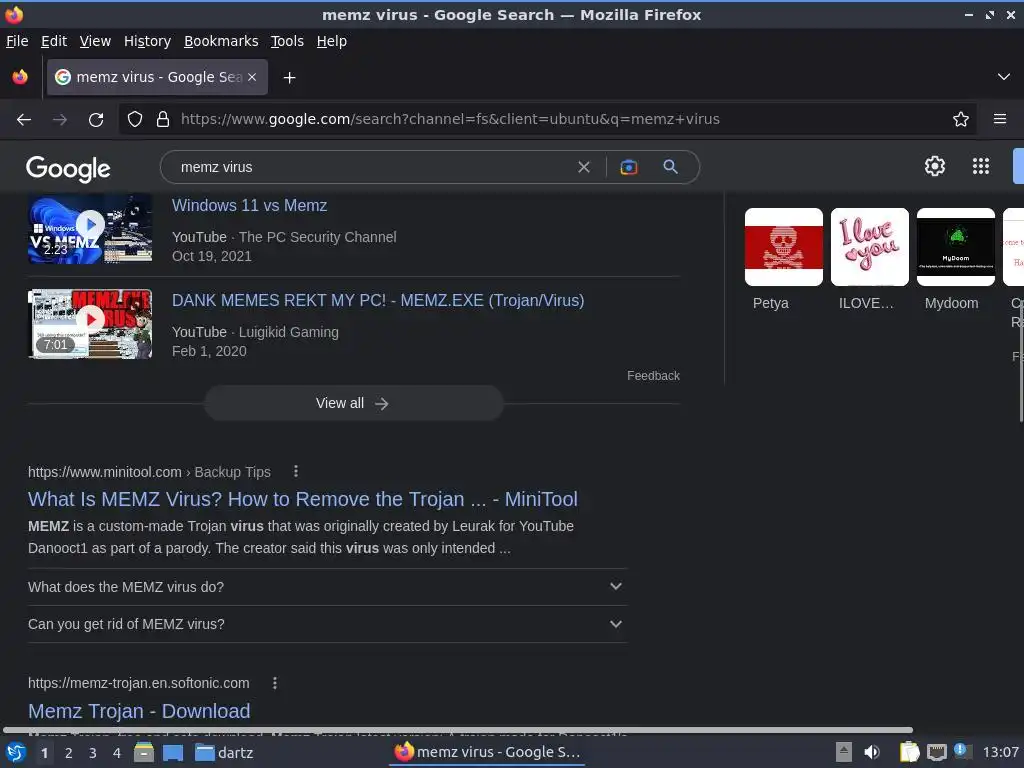Image resolution: width=1024 pixels, height=768 pixels.
Task: Open a new tab with the plus button
Action: click(x=289, y=78)
